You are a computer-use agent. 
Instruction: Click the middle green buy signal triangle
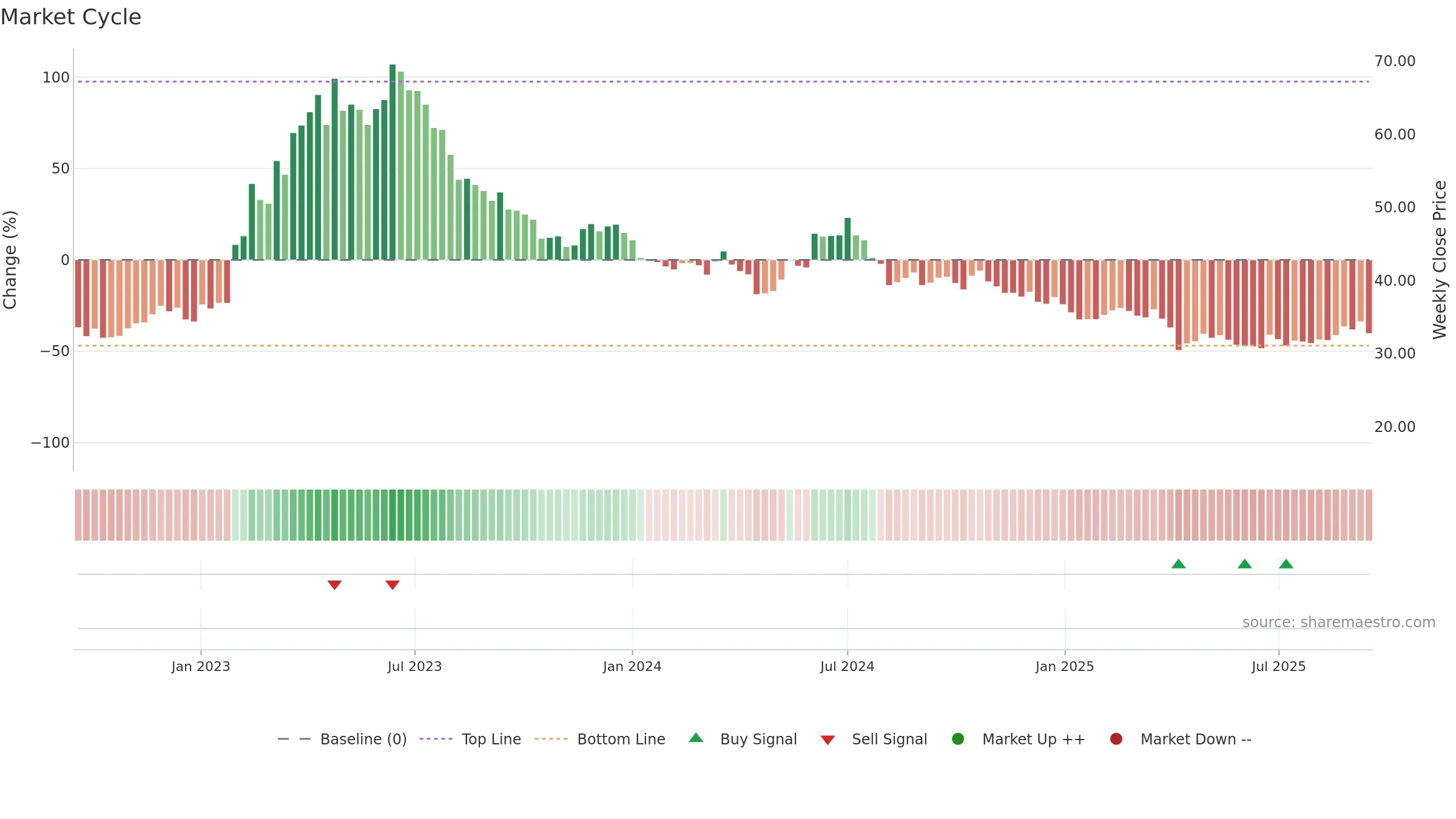coord(1244,564)
